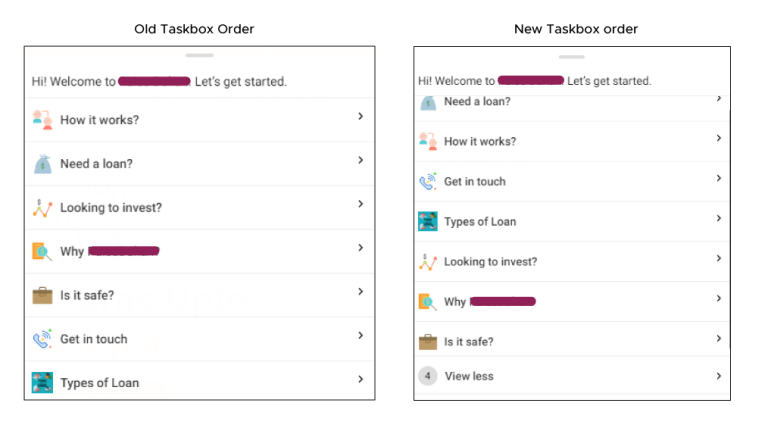Image resolution: width=768 pixels, height=431 pixels.
Task: Expand Need a loan chevron in old taskbox
Action: [360, 161]
